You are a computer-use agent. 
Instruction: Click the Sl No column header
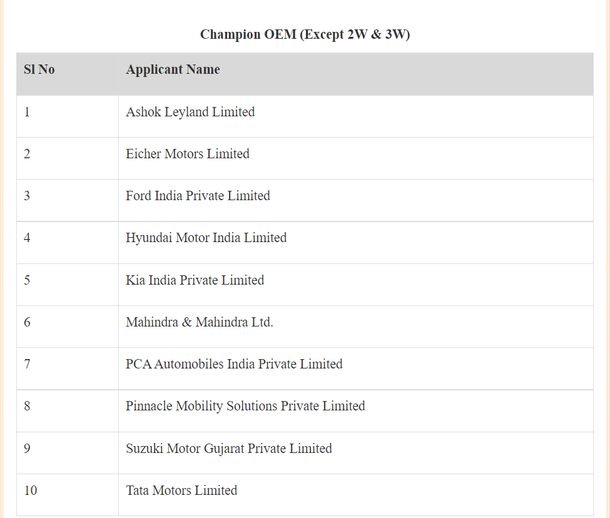39,70
